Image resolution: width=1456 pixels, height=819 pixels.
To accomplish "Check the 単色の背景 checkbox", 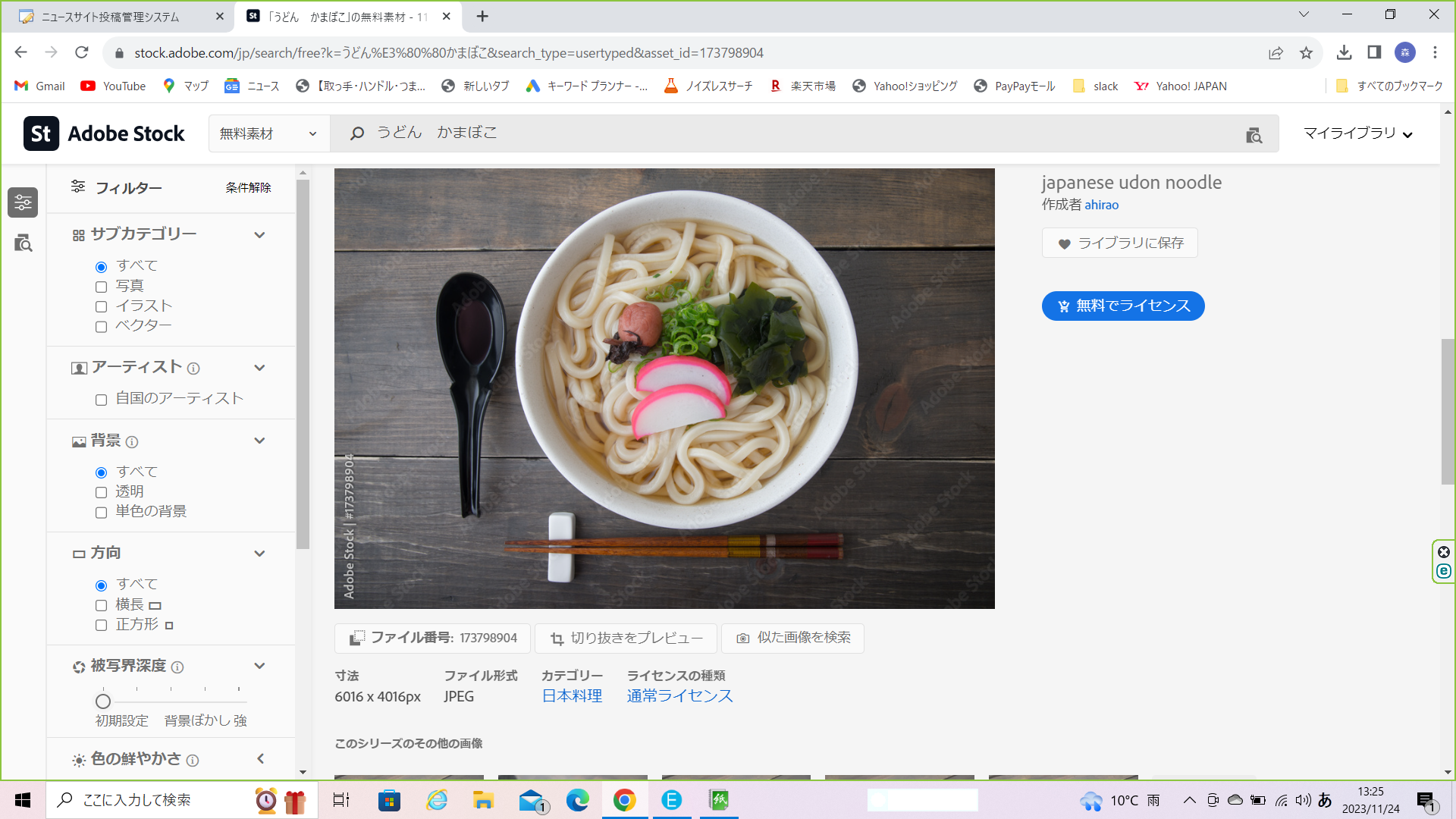I will click(x=101, y=513).
